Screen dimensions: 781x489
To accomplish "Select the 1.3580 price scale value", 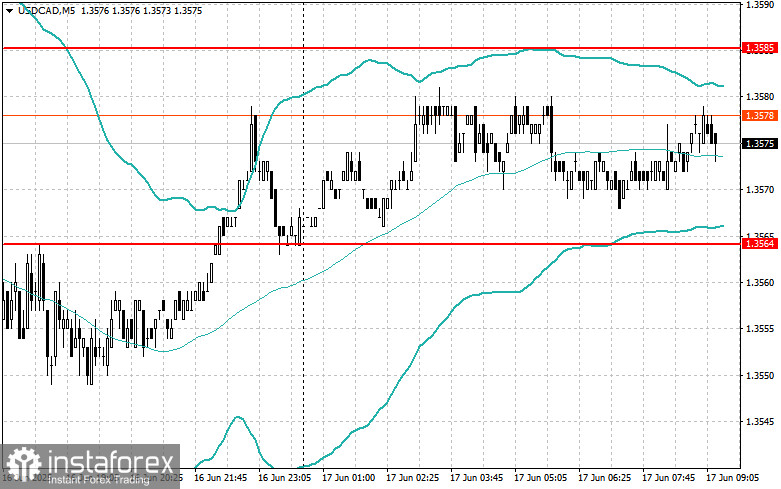I will point(760,96).
